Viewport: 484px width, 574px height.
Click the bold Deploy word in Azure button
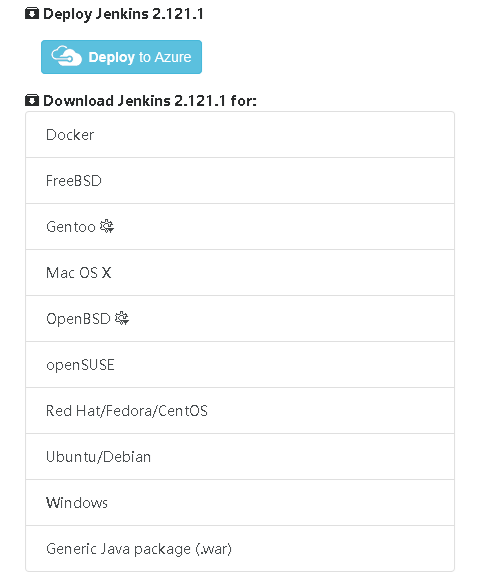[x=112, y=57]
